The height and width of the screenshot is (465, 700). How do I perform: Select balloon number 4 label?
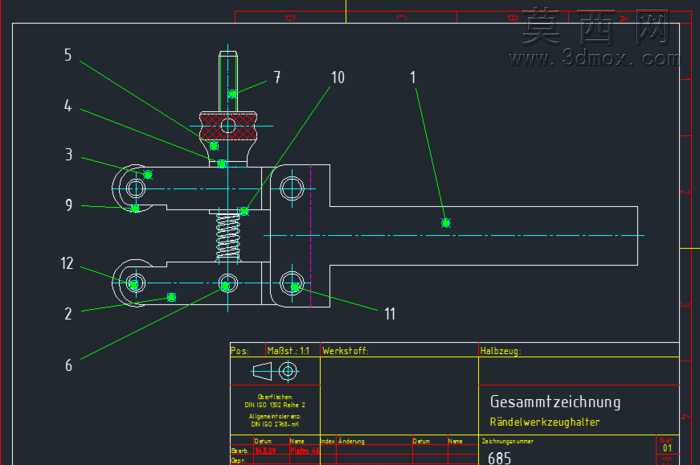(67, 106)
